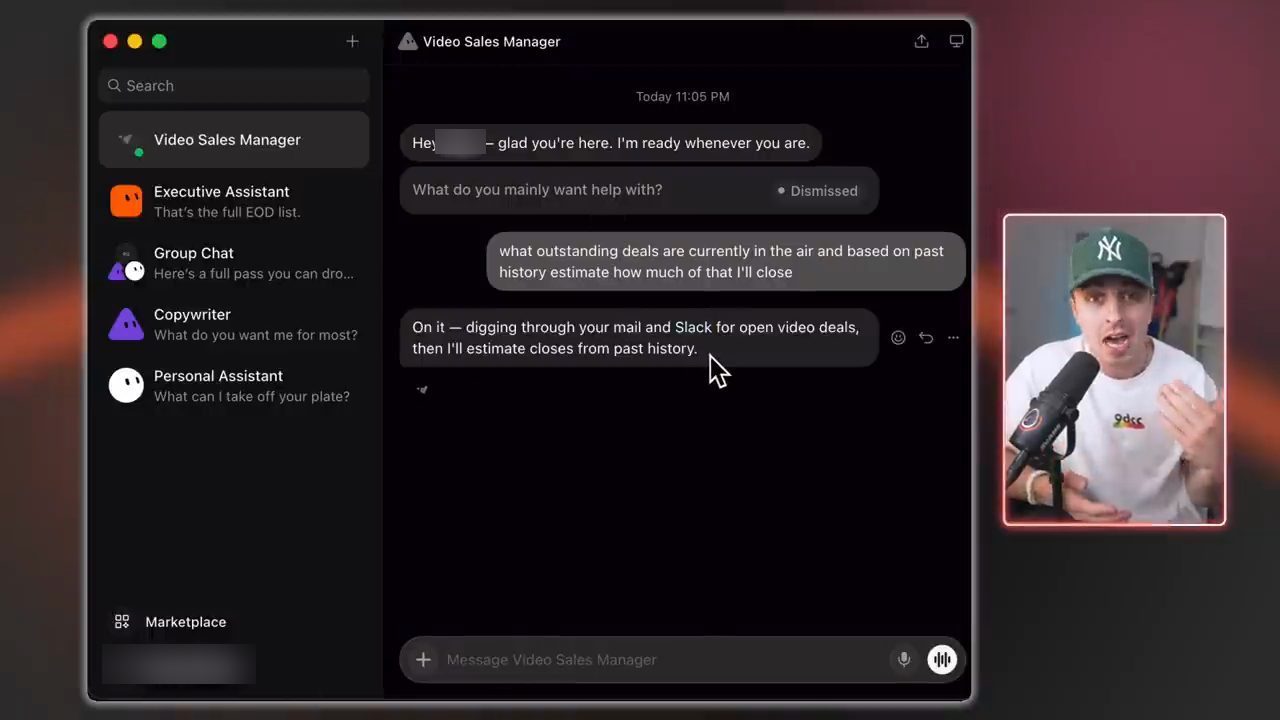
Task: Click the 'Today 11:05 PM' timestamp
Action: 683,97
